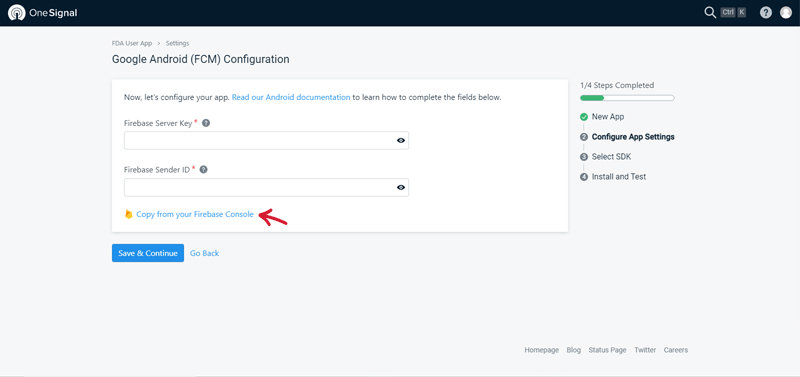Toggle visibility of Firebase Sender ID
The width and height of the screenshot is (800, 377).
pos(401,187)
